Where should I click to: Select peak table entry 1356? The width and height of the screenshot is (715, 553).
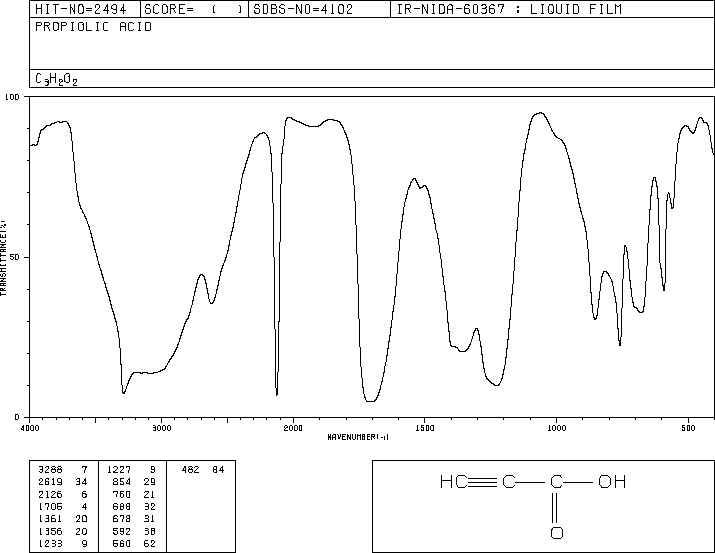(63, 531)
